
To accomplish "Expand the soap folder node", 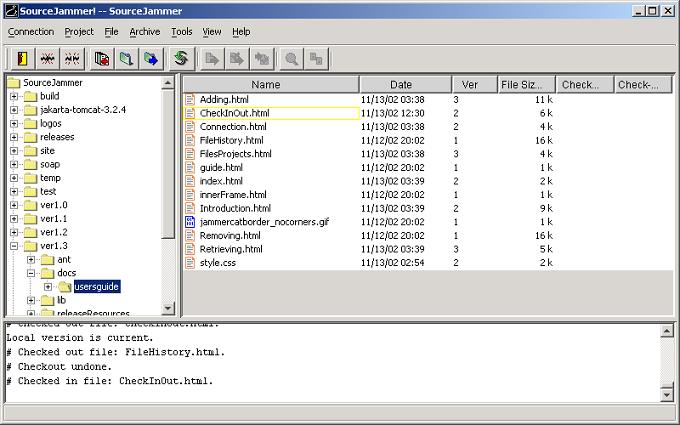I will pyautogui.click(x=14, y=164).
